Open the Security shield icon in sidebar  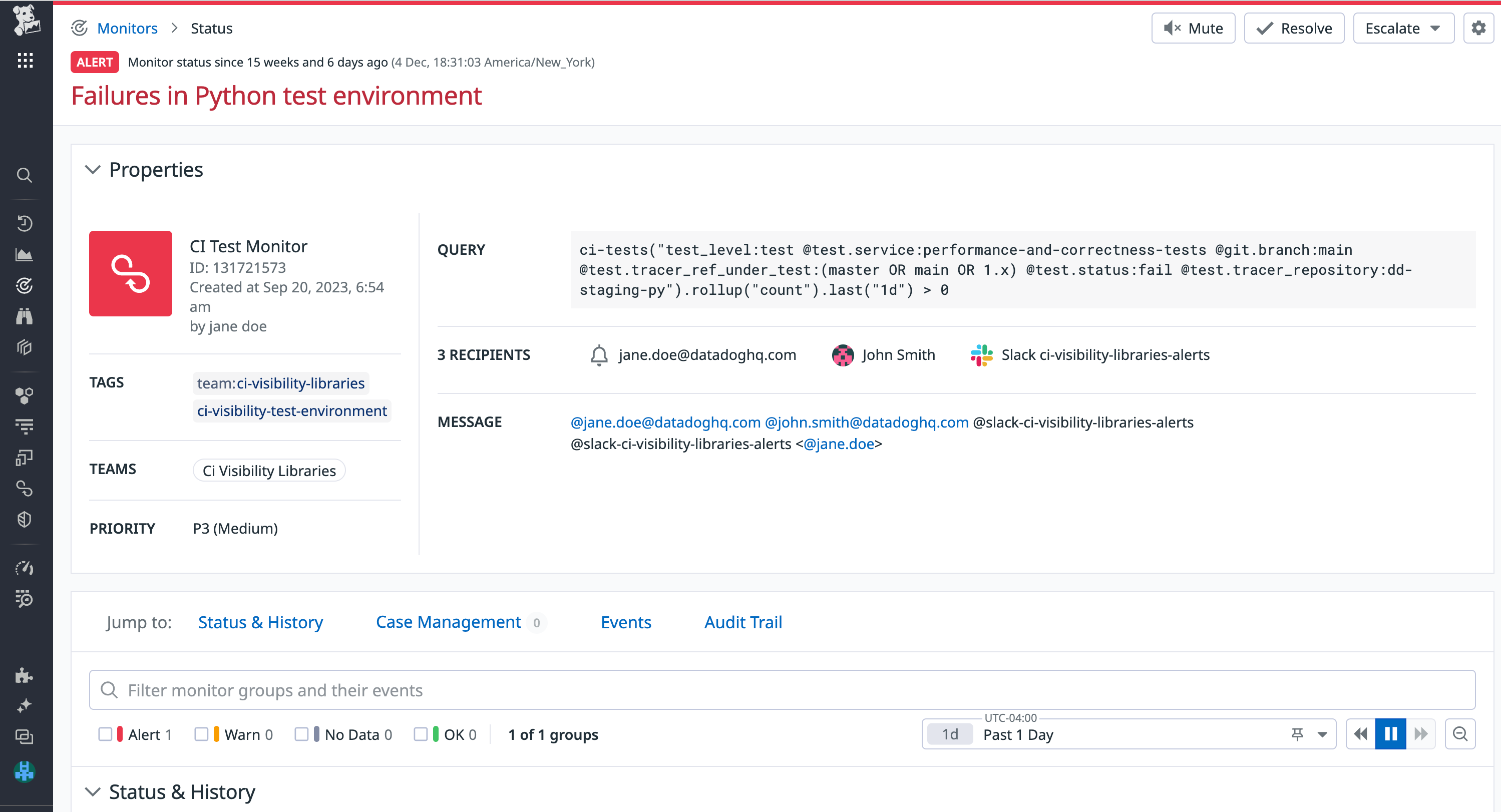pyautogui.click(x=25, y=520)
